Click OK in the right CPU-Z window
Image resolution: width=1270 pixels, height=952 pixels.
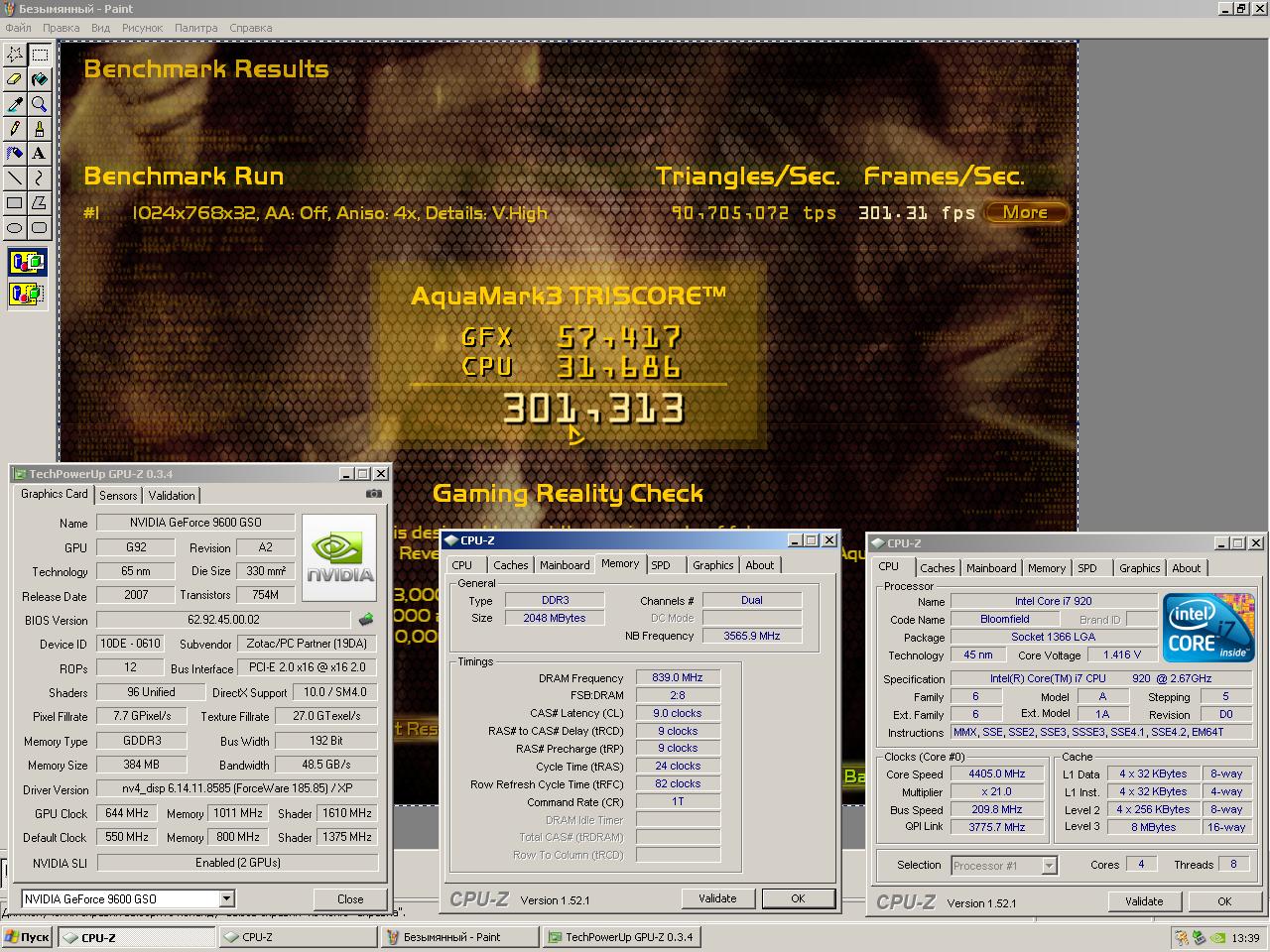pyautogui.click(x=1224, y=901)
